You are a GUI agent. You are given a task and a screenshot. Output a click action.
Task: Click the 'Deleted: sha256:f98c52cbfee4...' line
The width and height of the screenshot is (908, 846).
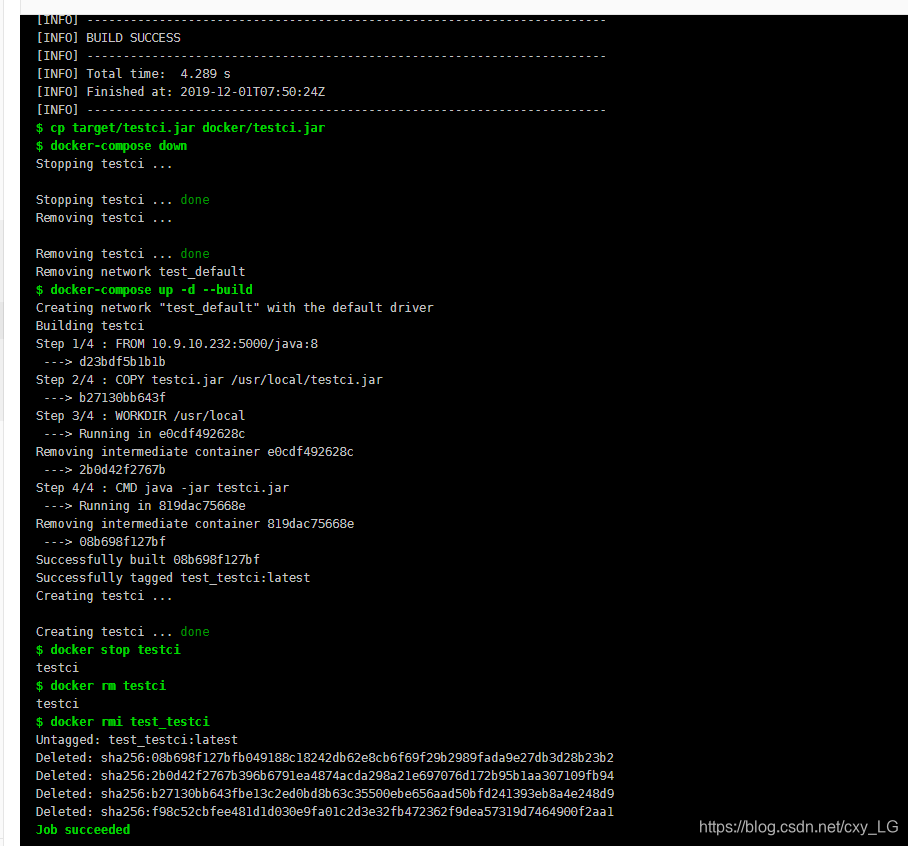pyautogui.click(x=325, y=811)
